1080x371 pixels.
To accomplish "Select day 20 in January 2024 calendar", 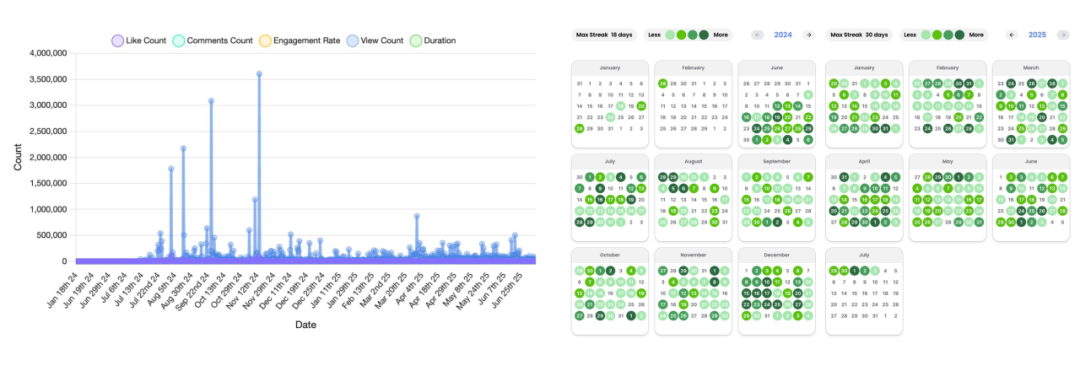I will pos(641,106).
